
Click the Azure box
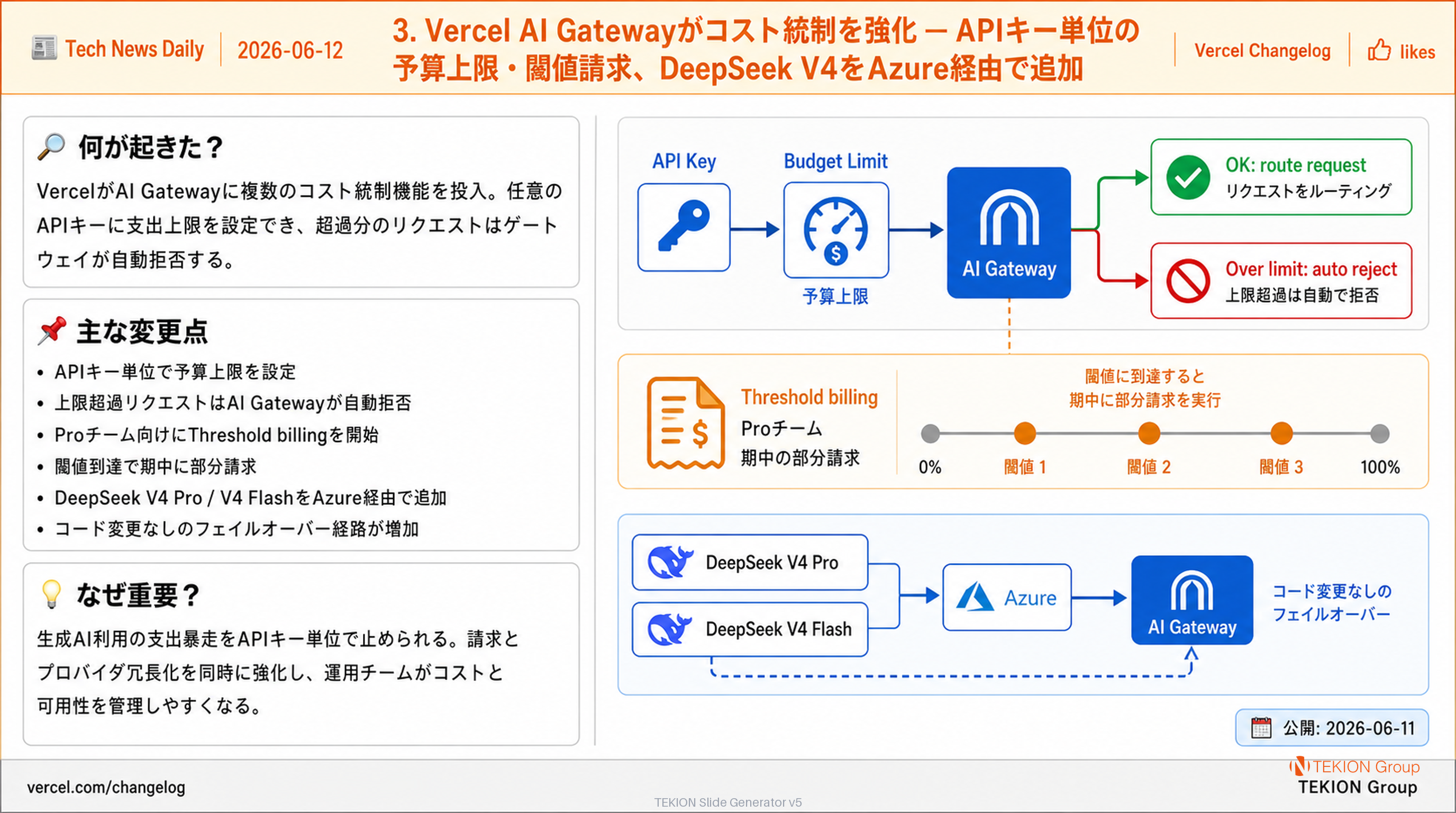click(x=1007, y=597)
